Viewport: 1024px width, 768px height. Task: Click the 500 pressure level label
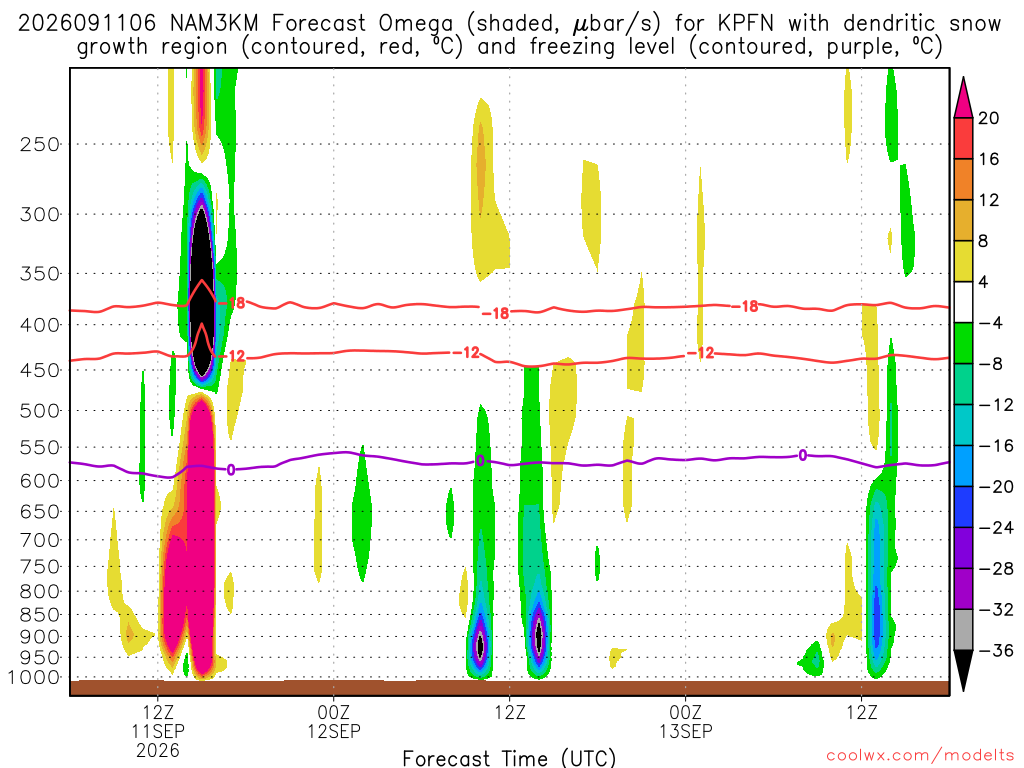coord(40,411)
